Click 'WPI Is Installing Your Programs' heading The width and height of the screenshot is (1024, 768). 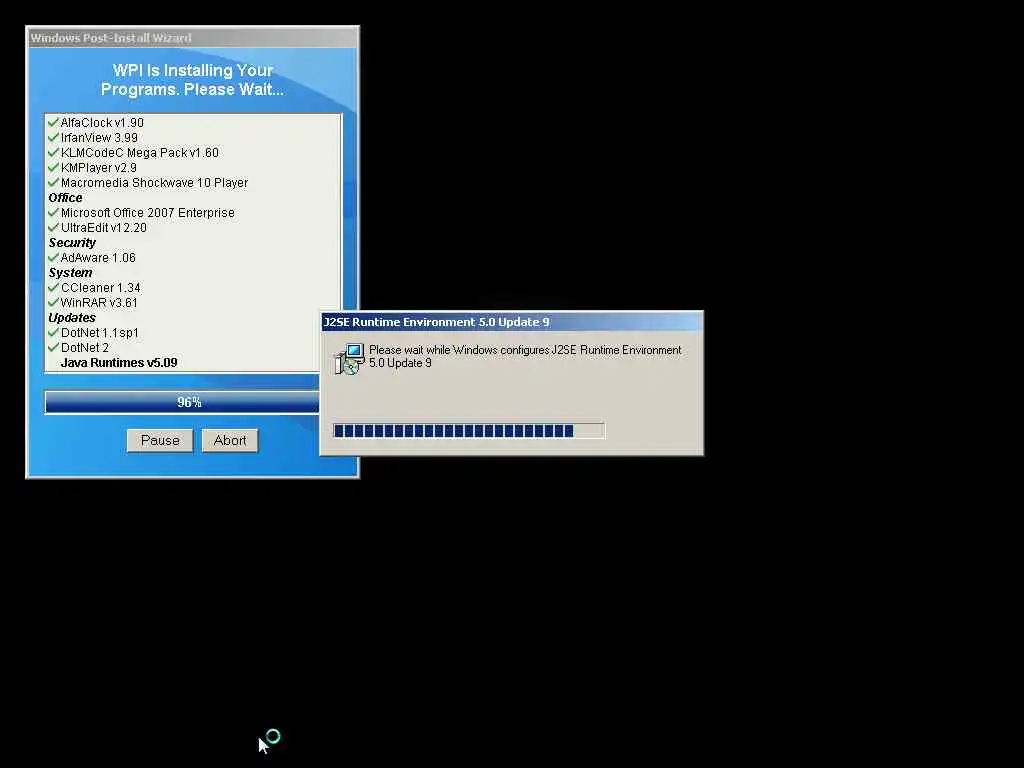[x=193, y=80]
